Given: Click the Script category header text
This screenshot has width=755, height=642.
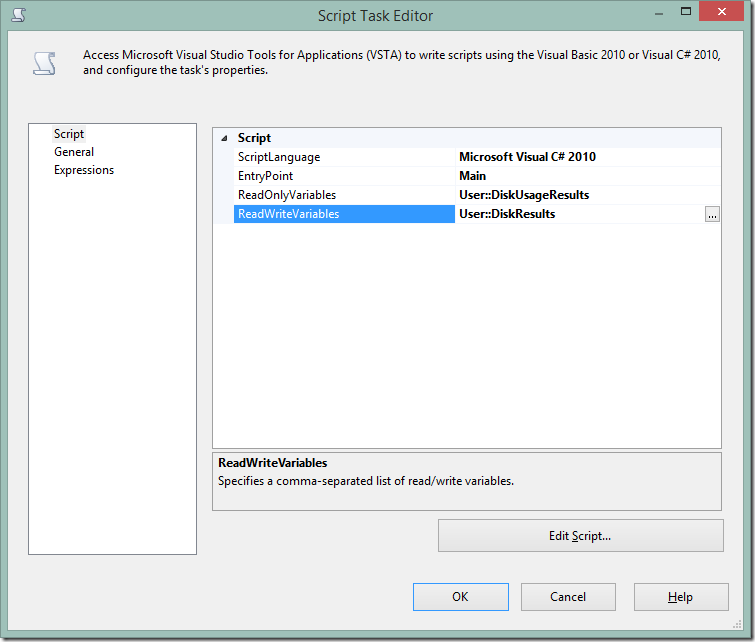Looking at the screenshot, I should pyautogui.click(x=254, y=138).
